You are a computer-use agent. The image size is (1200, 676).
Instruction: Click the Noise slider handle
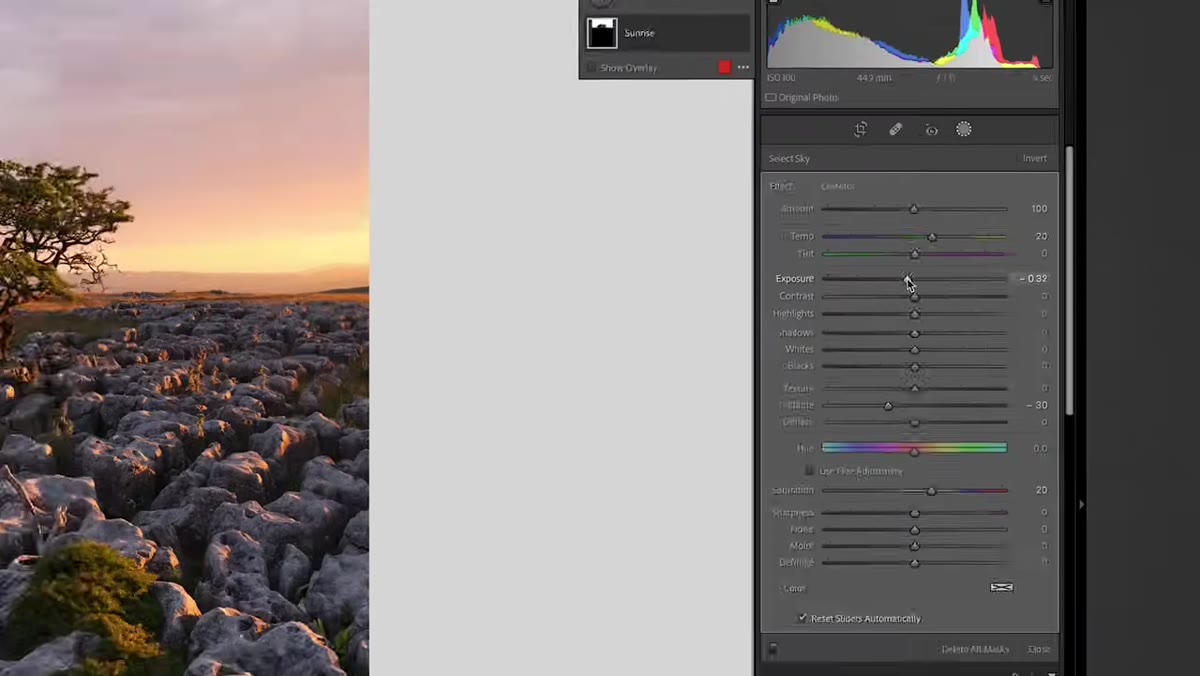[914, 530]
